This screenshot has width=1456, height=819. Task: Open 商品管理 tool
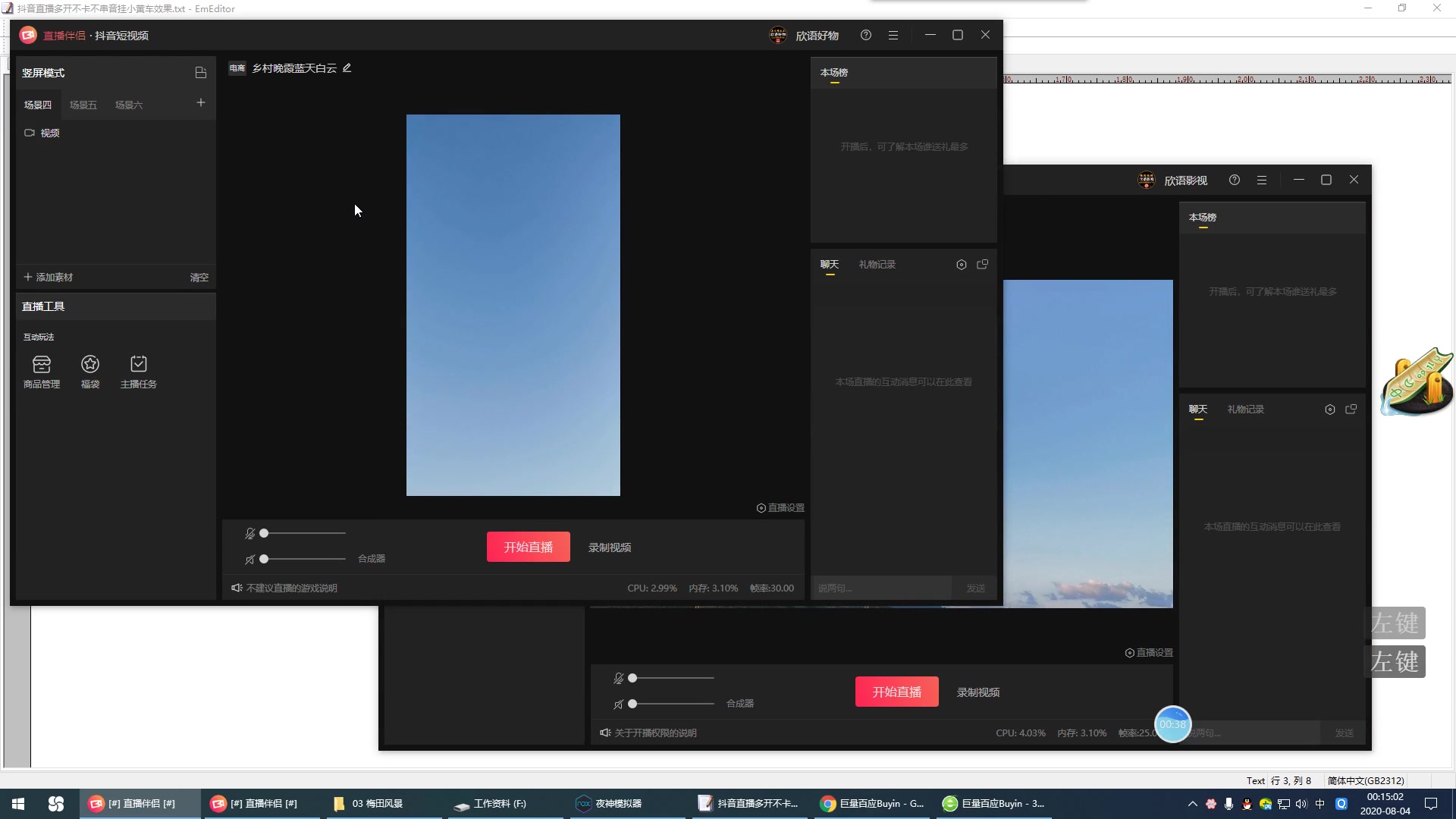[42, 372]
